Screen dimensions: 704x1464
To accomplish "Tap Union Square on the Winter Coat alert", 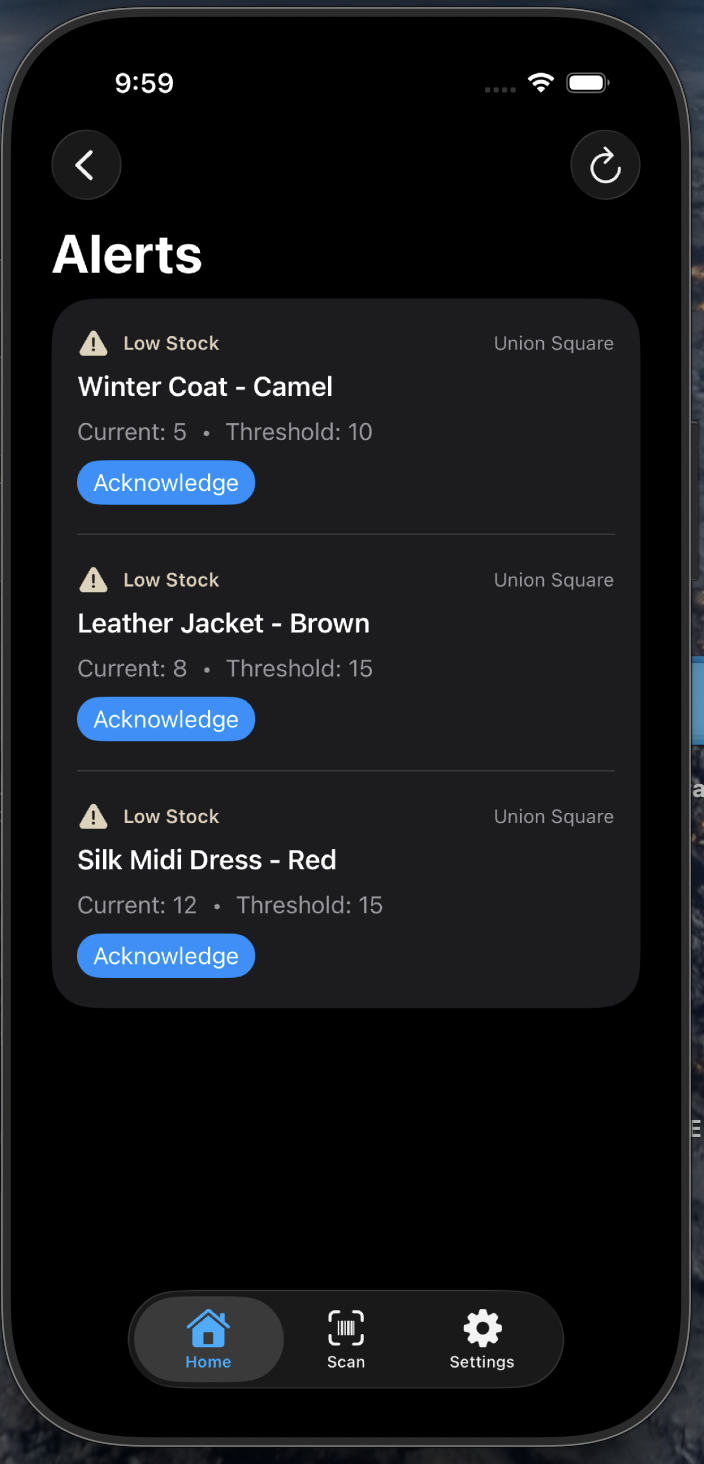I will point(553,343).
